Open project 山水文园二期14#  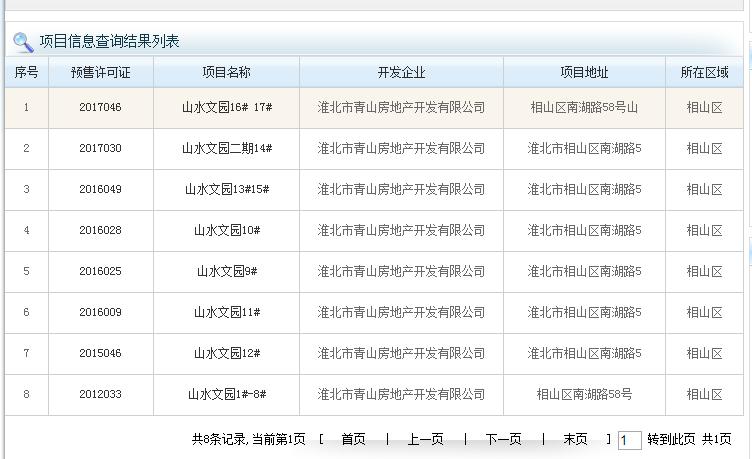tap(227, 148)
